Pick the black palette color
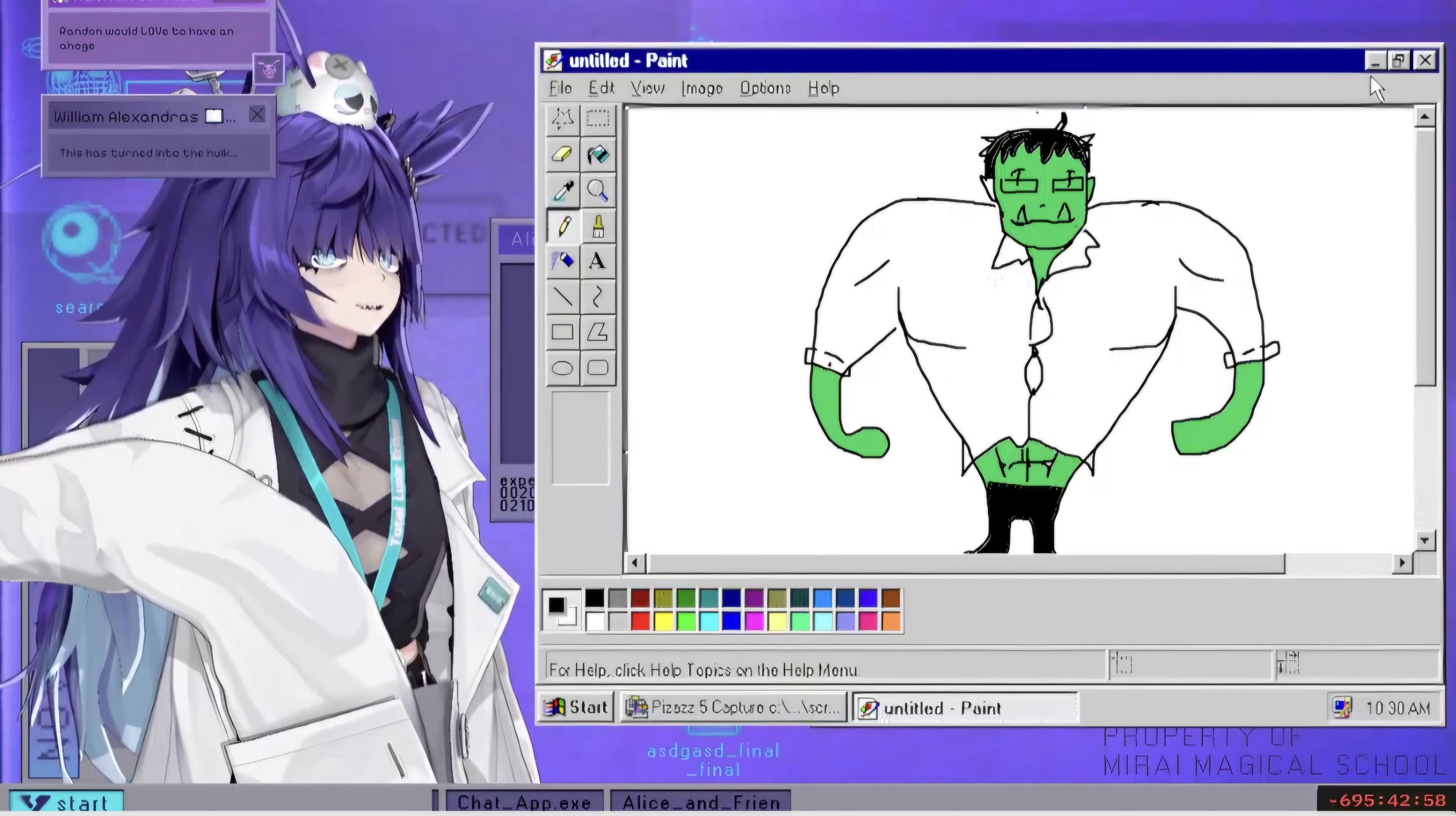This screenshot has width=1456, height=816. 595,598
